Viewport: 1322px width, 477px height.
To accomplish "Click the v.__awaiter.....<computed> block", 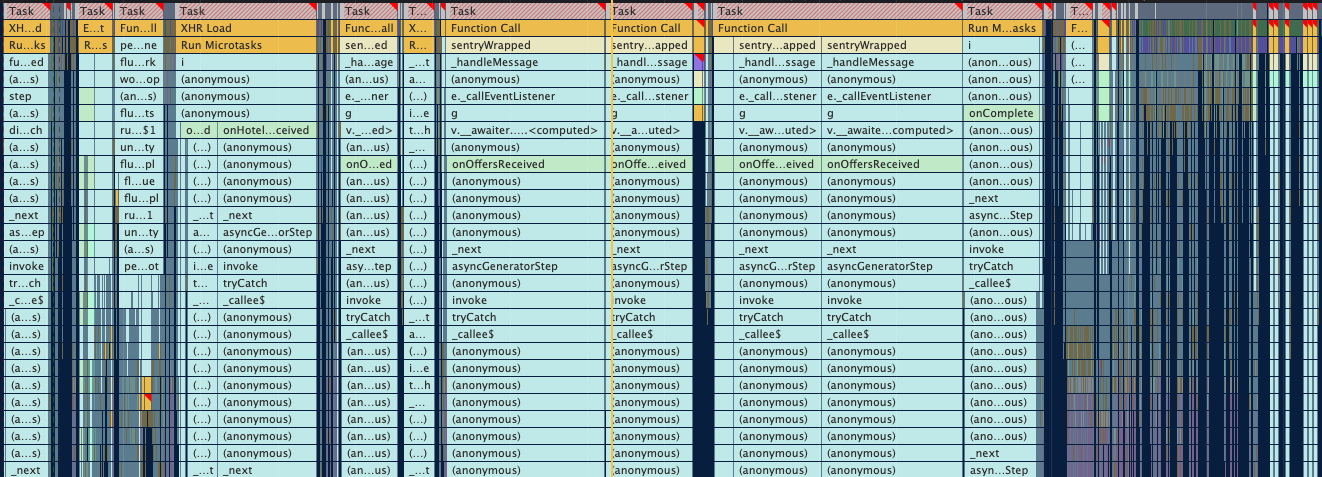I will pyautogui.click(x=525, y=130).
